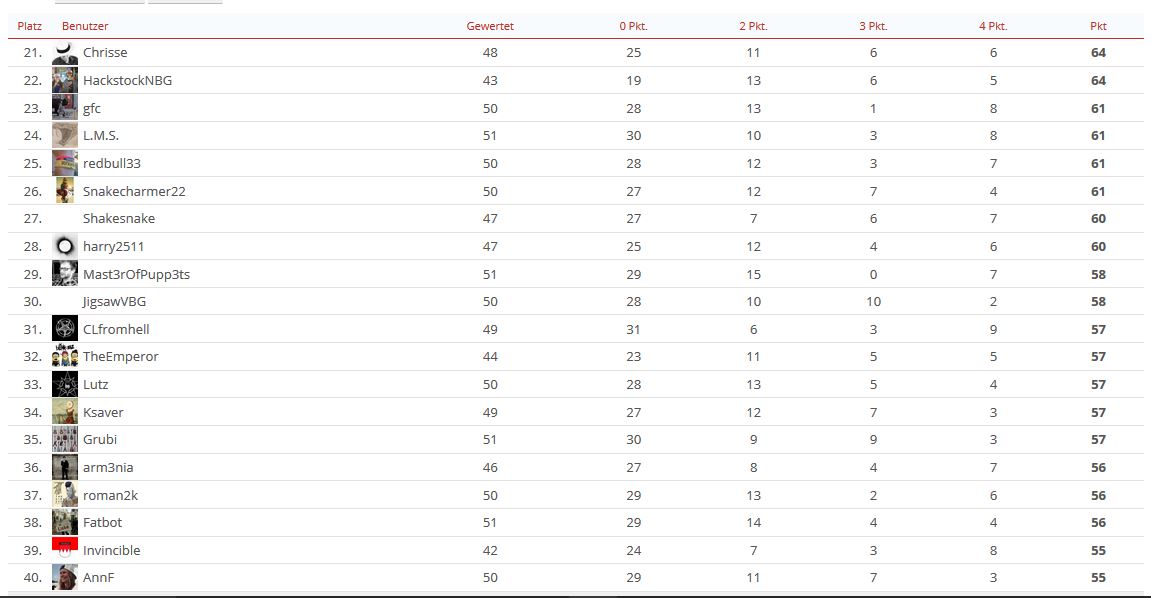Select JigsawVBG username entry
Image resolution: width=1151 pixels, height=598 pixels.
tap(115, 302)
